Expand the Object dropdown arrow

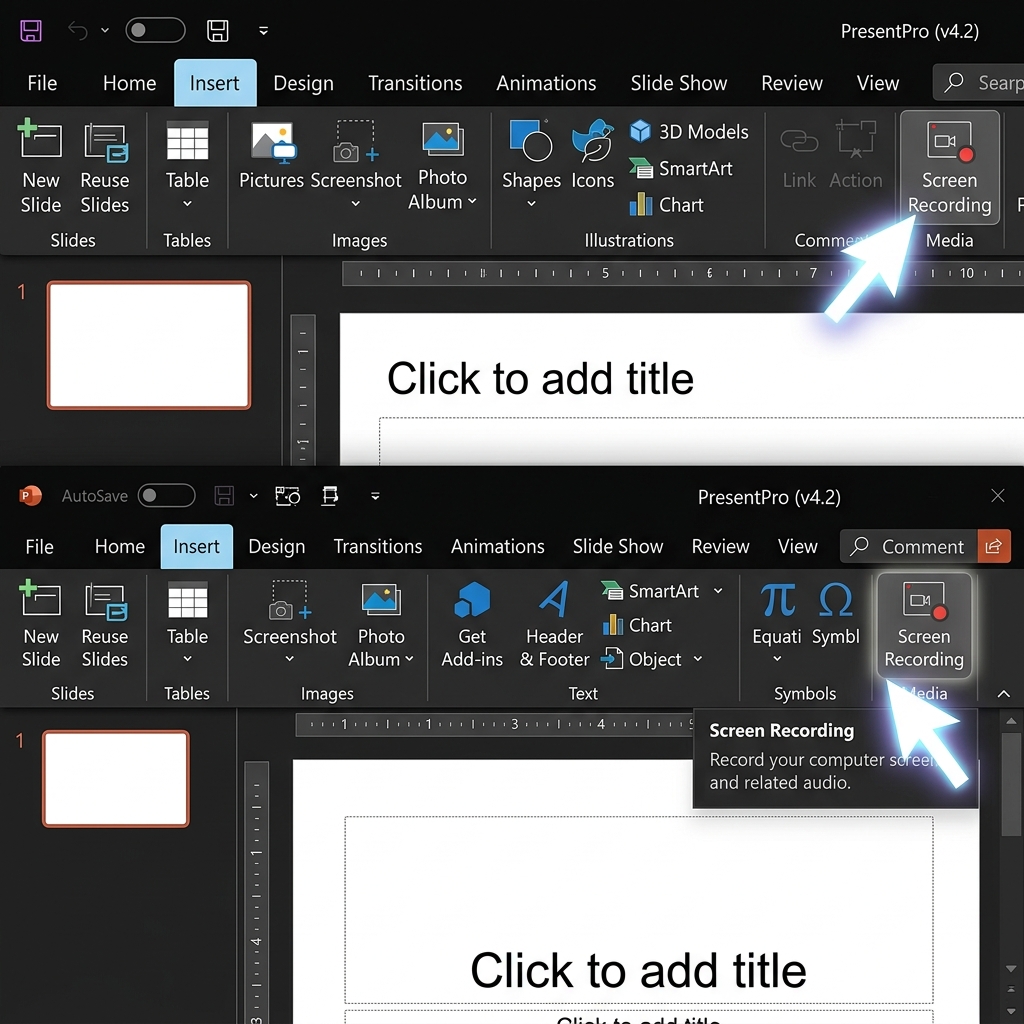click(697, 659)
